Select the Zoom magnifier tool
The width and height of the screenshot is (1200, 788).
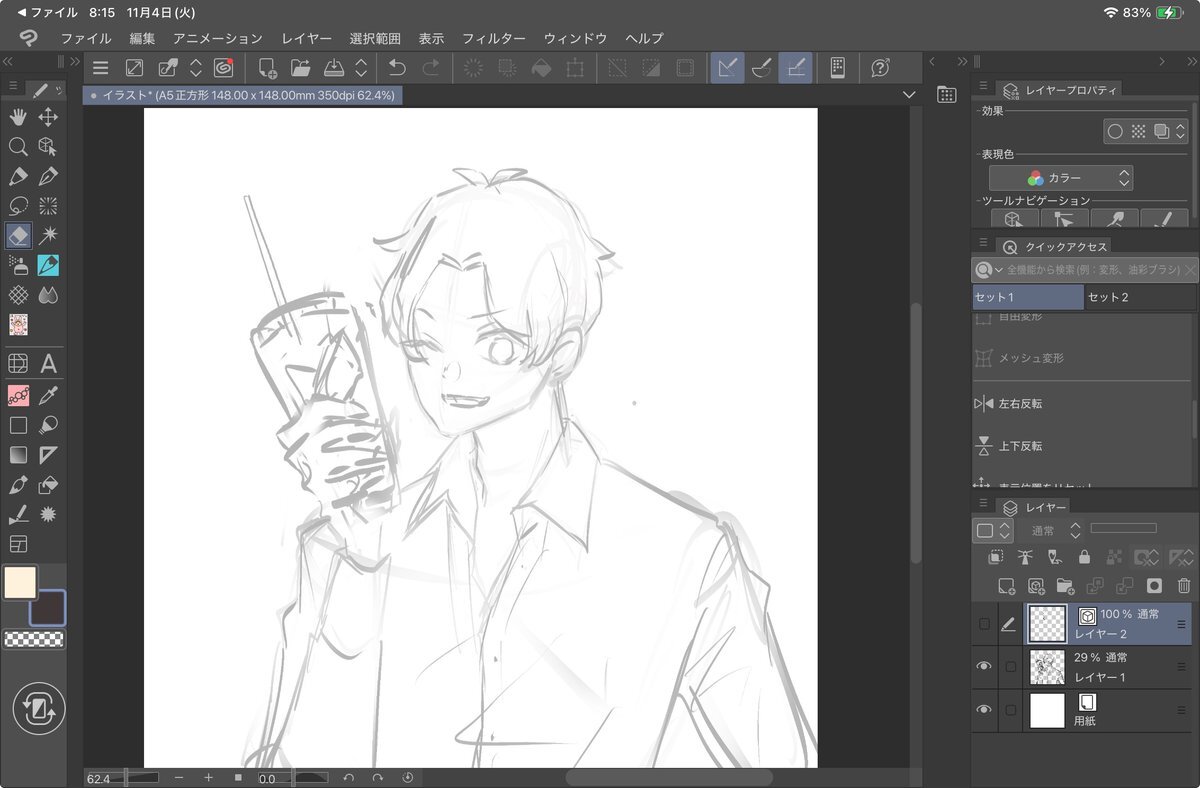(x=18, y=147)
